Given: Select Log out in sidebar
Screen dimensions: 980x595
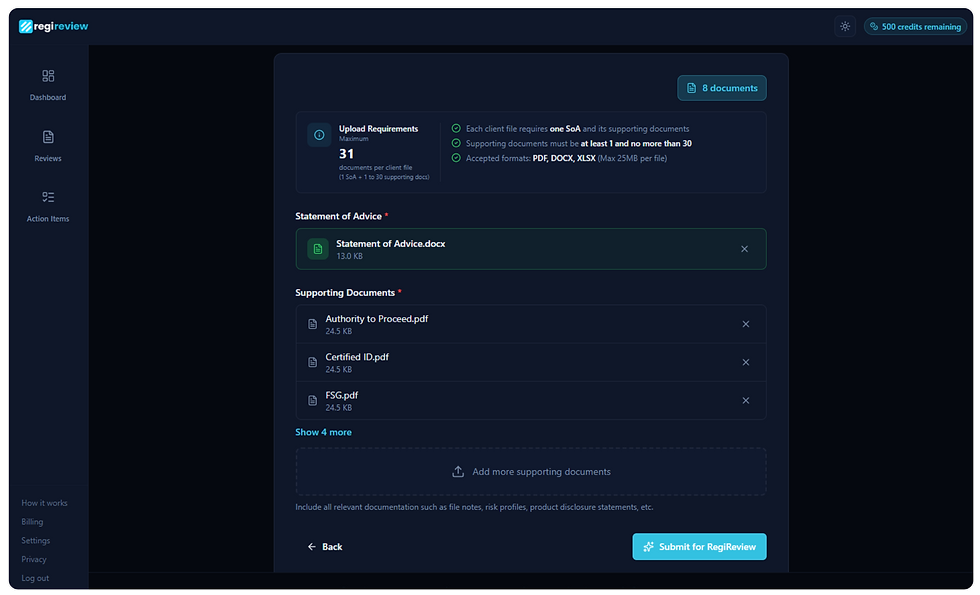Looking at the screenshot, I should [x=35, y=578].
